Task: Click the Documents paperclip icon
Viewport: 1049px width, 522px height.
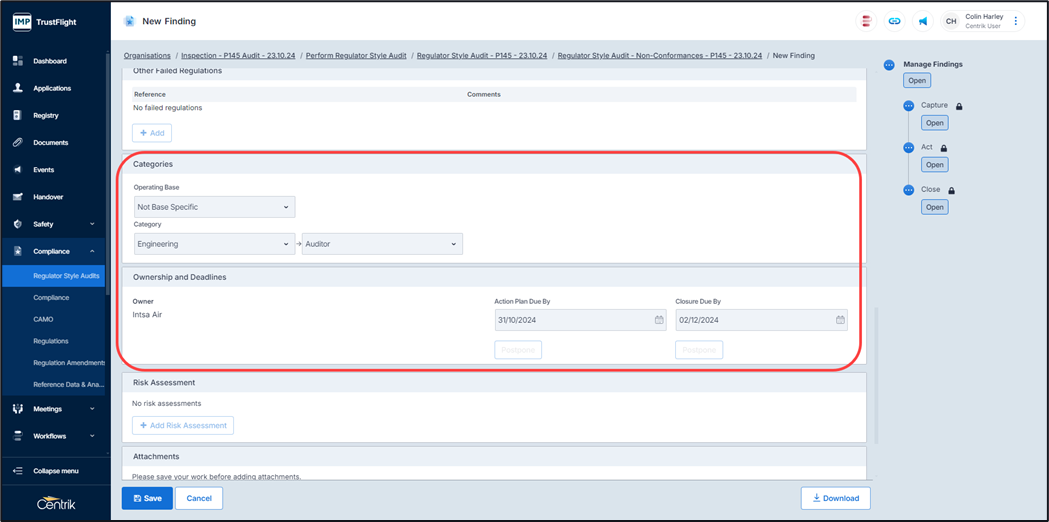Action: 18,143
